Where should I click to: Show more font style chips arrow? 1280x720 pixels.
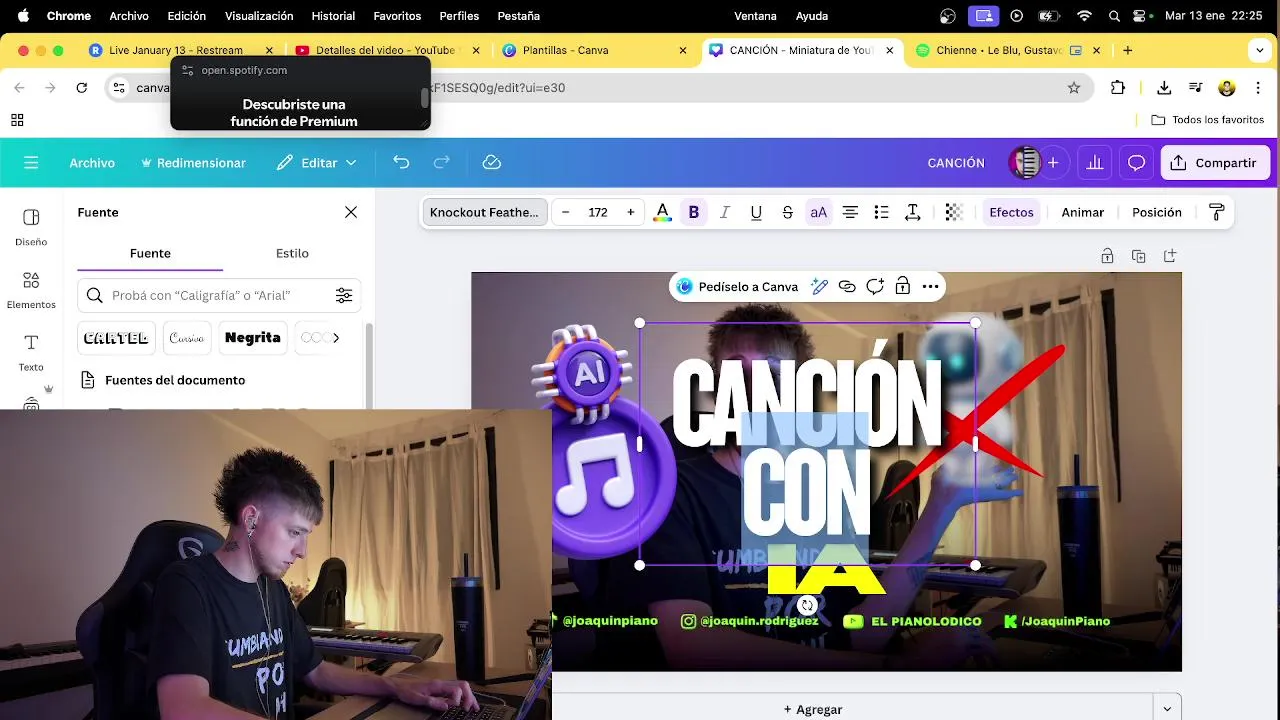tap(336, 338)
